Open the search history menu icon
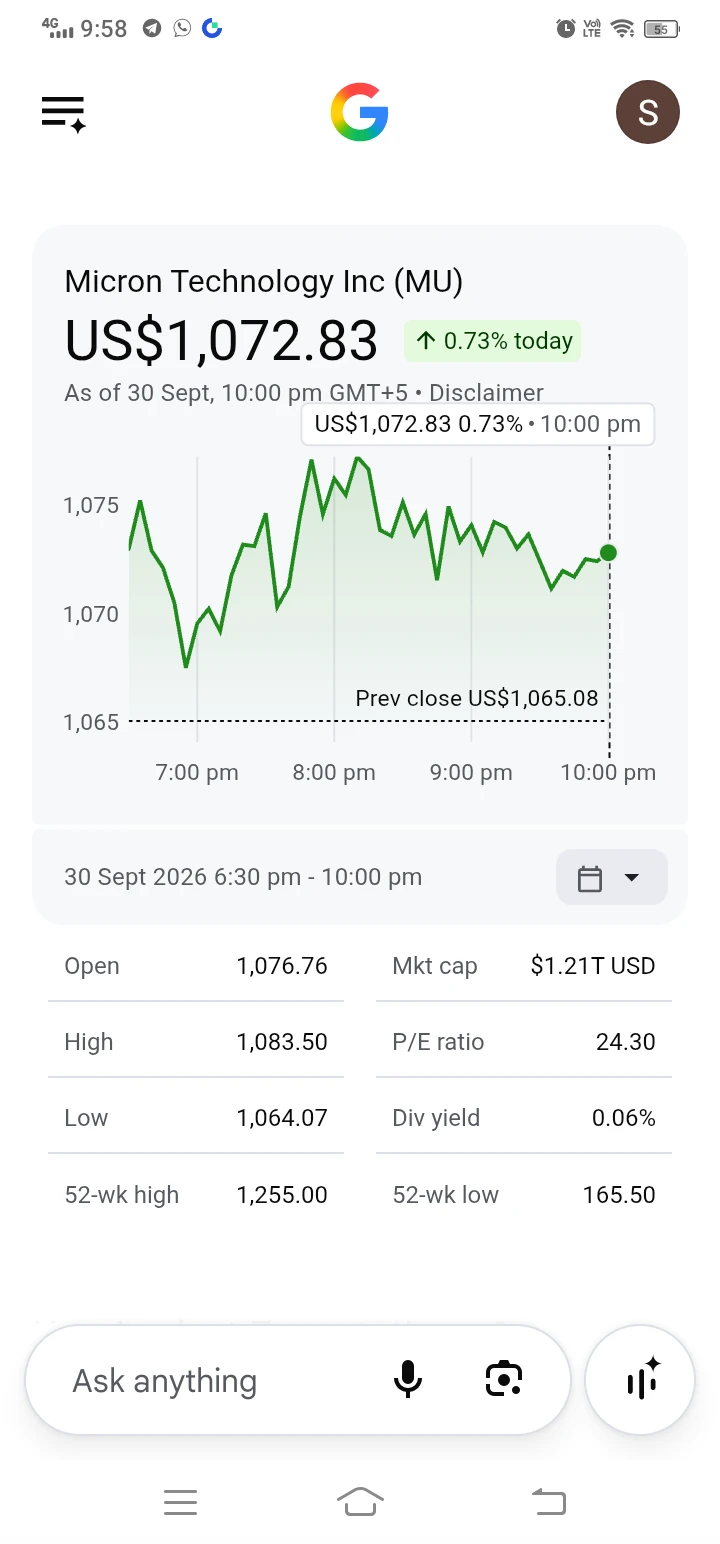720x1544 pixels. pyautogui.click(x=64, y=113)
